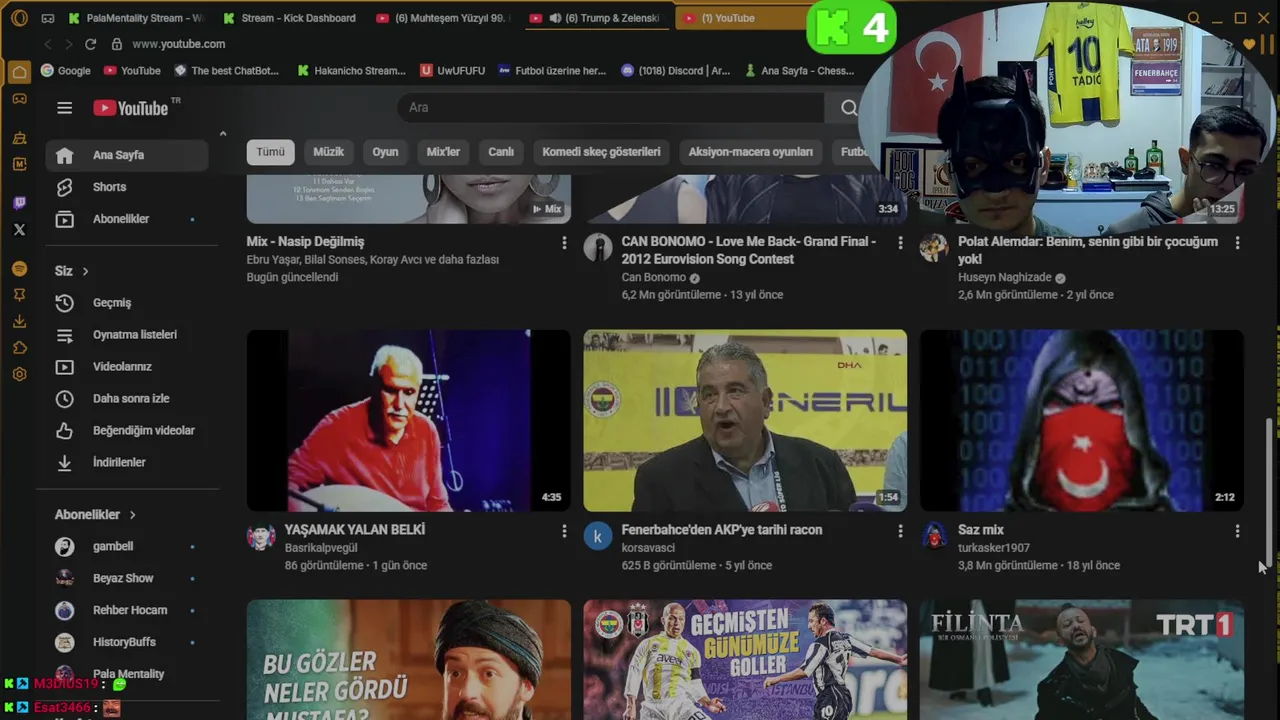Viewport: 1280px width, 720px height.
Task: Open options menu for YAŞAMAK YALAN BELKİ video
Action: (564, 531)
